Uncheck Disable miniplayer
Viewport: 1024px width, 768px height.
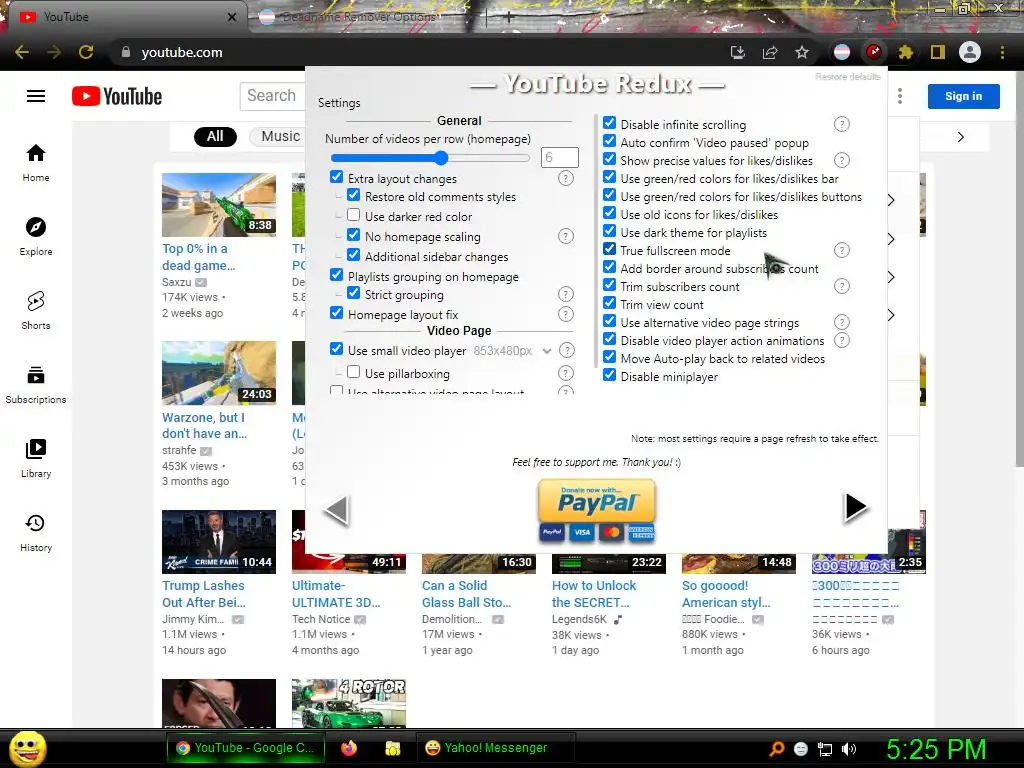point(609,375)
